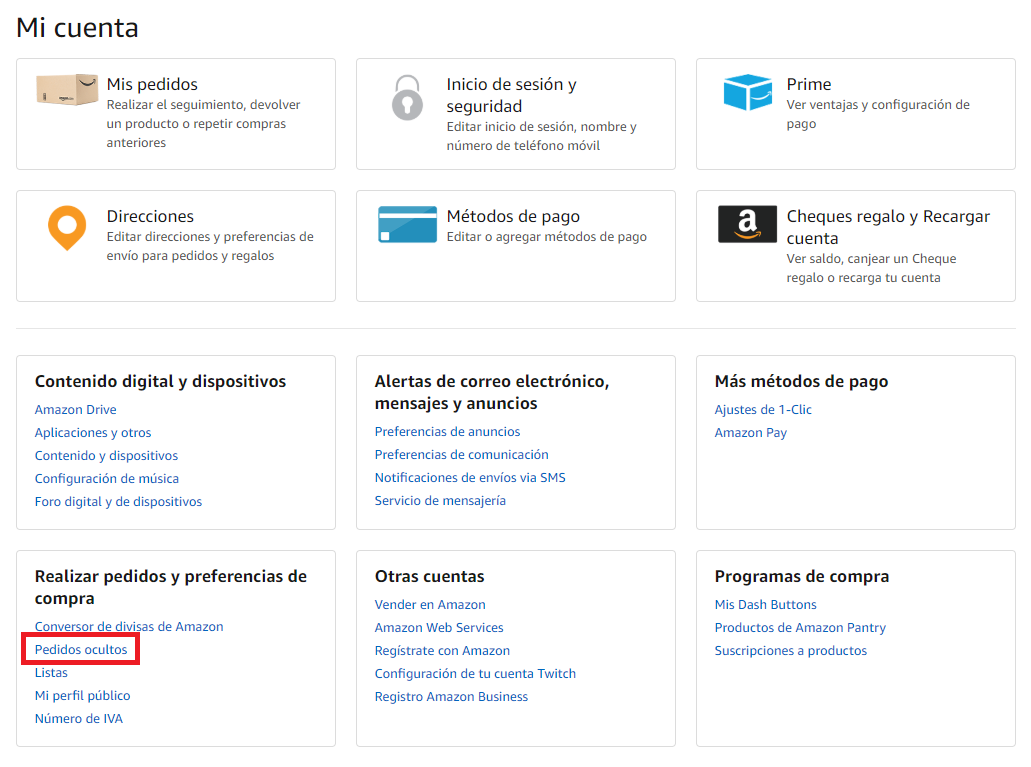Open Amazon Web Services link
The image size is (1031, 767).
(x=439, y=628)
